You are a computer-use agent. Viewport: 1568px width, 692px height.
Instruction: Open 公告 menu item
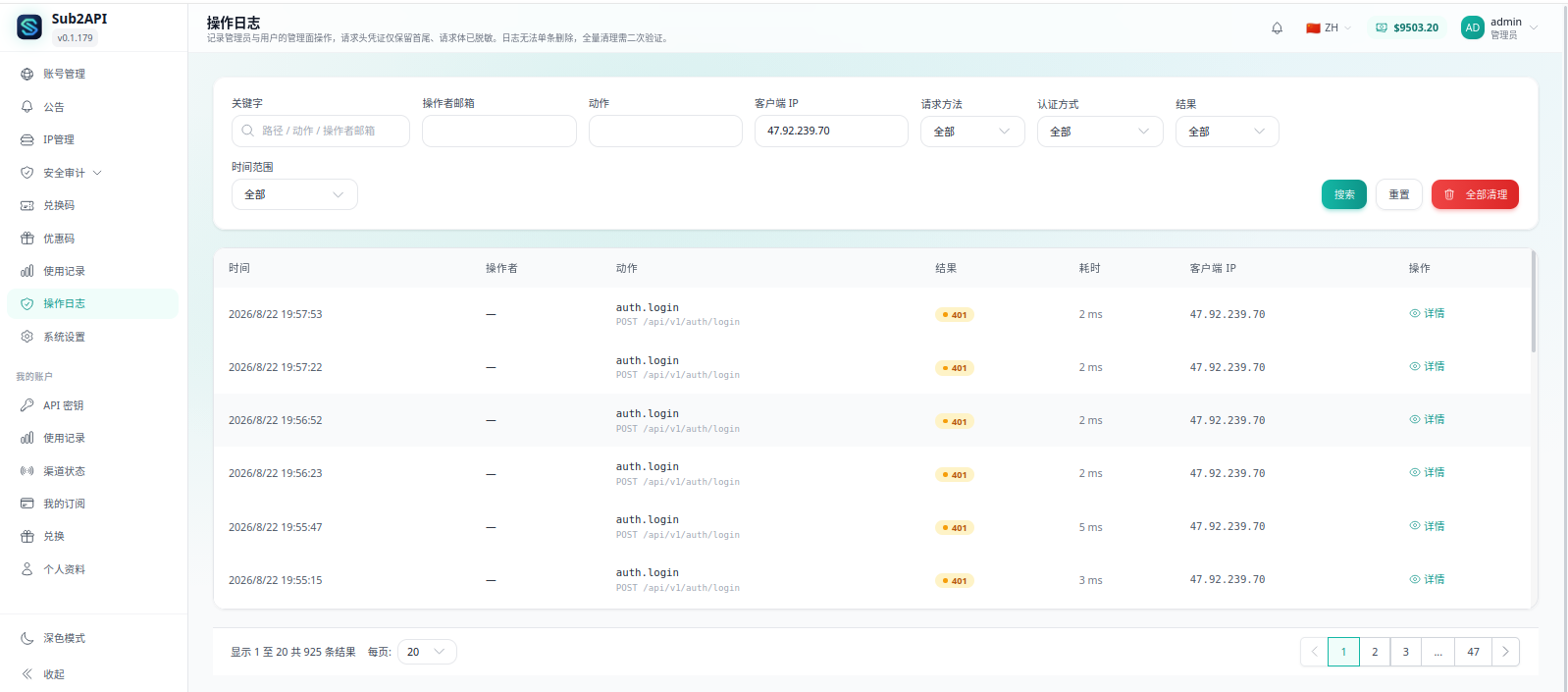click(93, 107)
